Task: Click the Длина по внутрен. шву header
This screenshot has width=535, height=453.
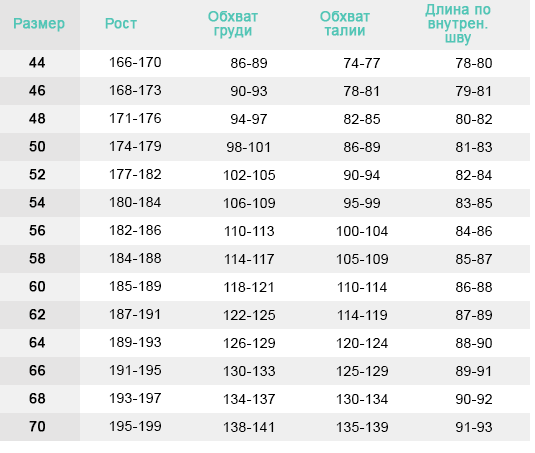Action: [x=458, y=24]
